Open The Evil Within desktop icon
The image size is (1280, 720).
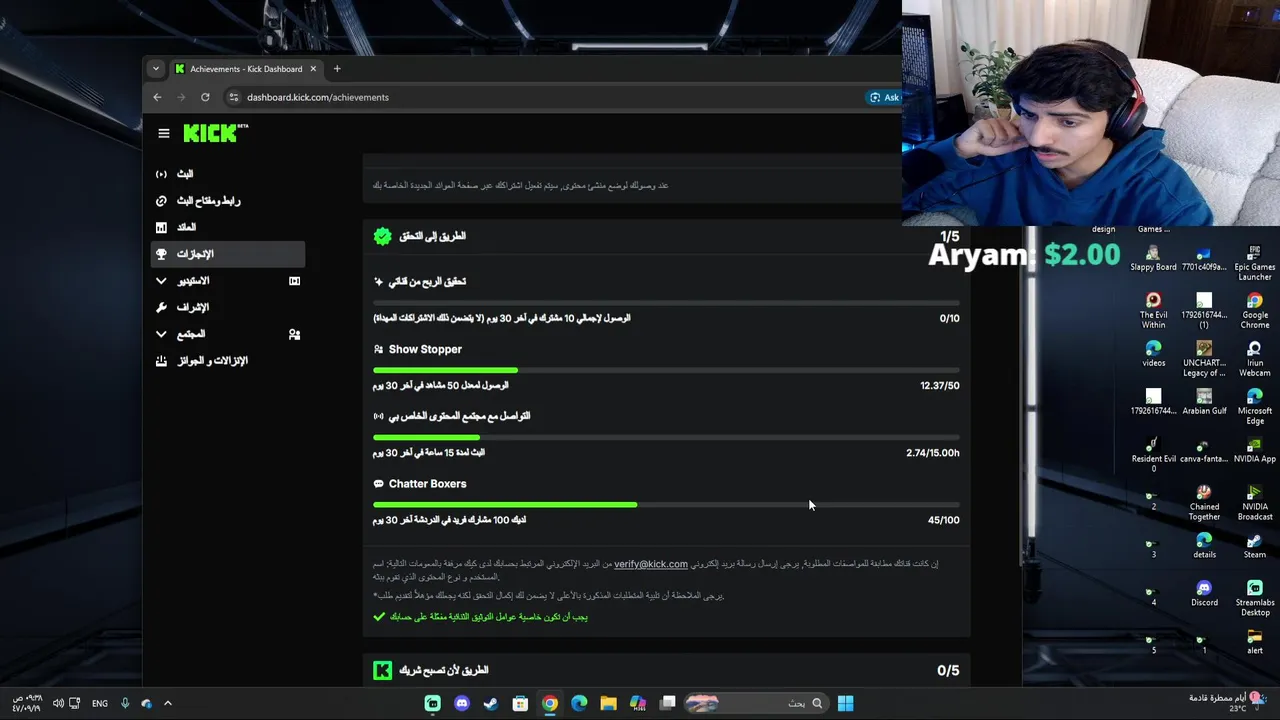pos(1153,310)
